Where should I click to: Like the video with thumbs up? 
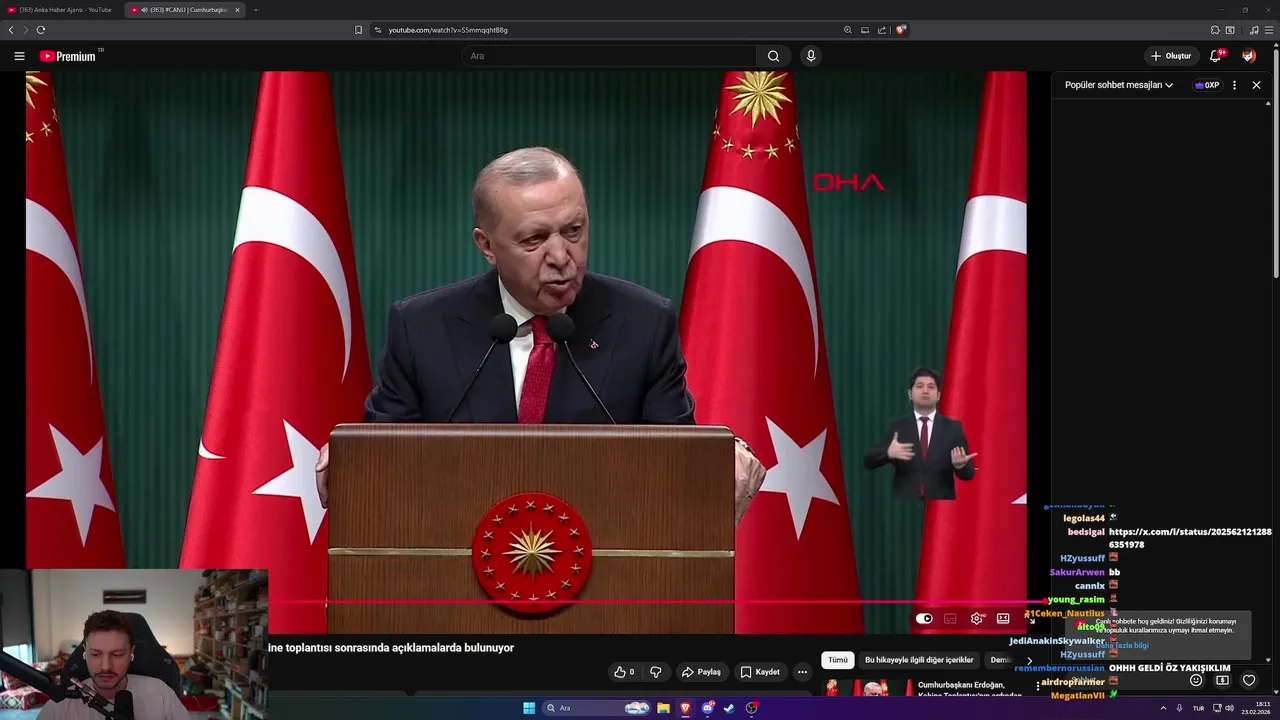click(625, 672)
